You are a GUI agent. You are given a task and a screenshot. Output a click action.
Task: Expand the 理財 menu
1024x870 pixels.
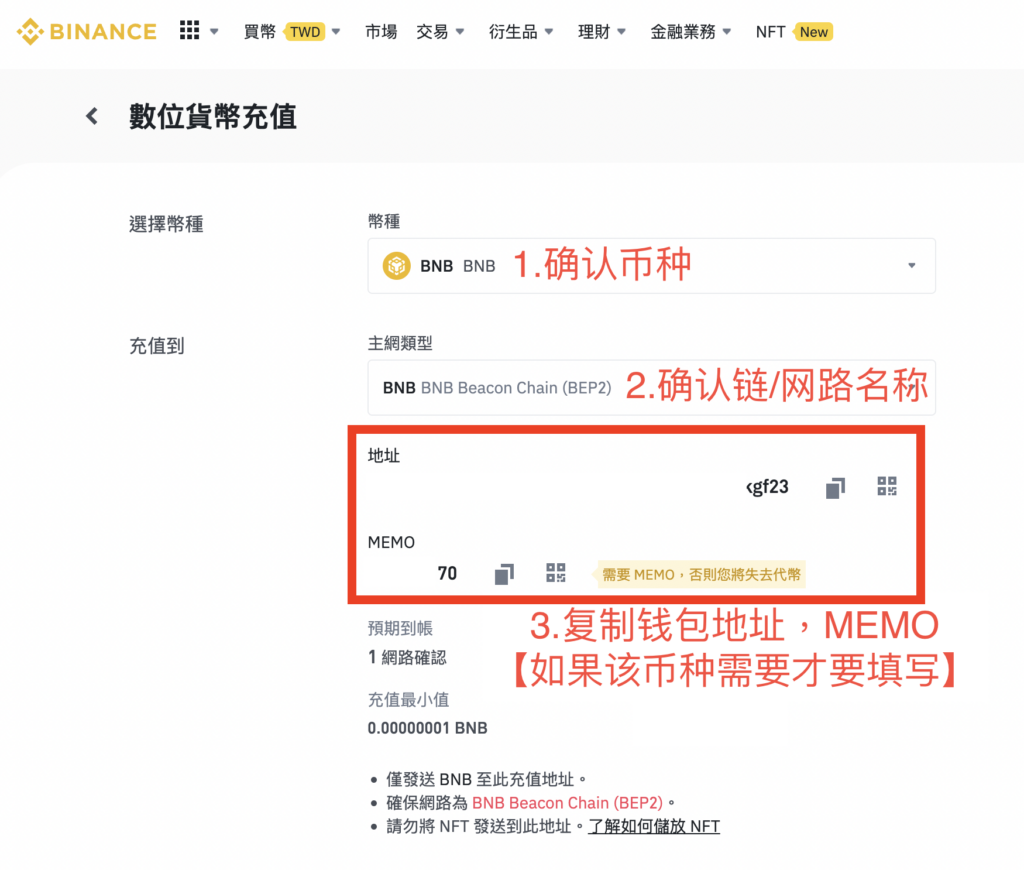[601, 31]
